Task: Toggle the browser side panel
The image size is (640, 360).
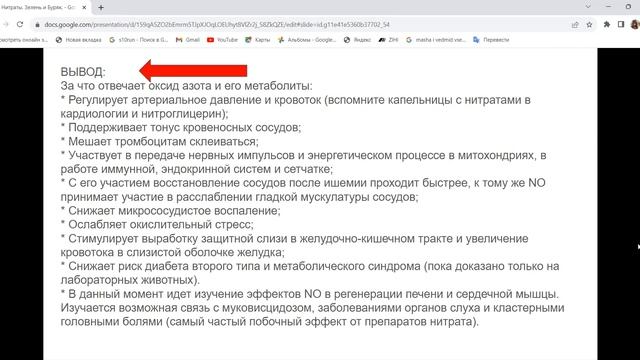Action: [621, 24]
